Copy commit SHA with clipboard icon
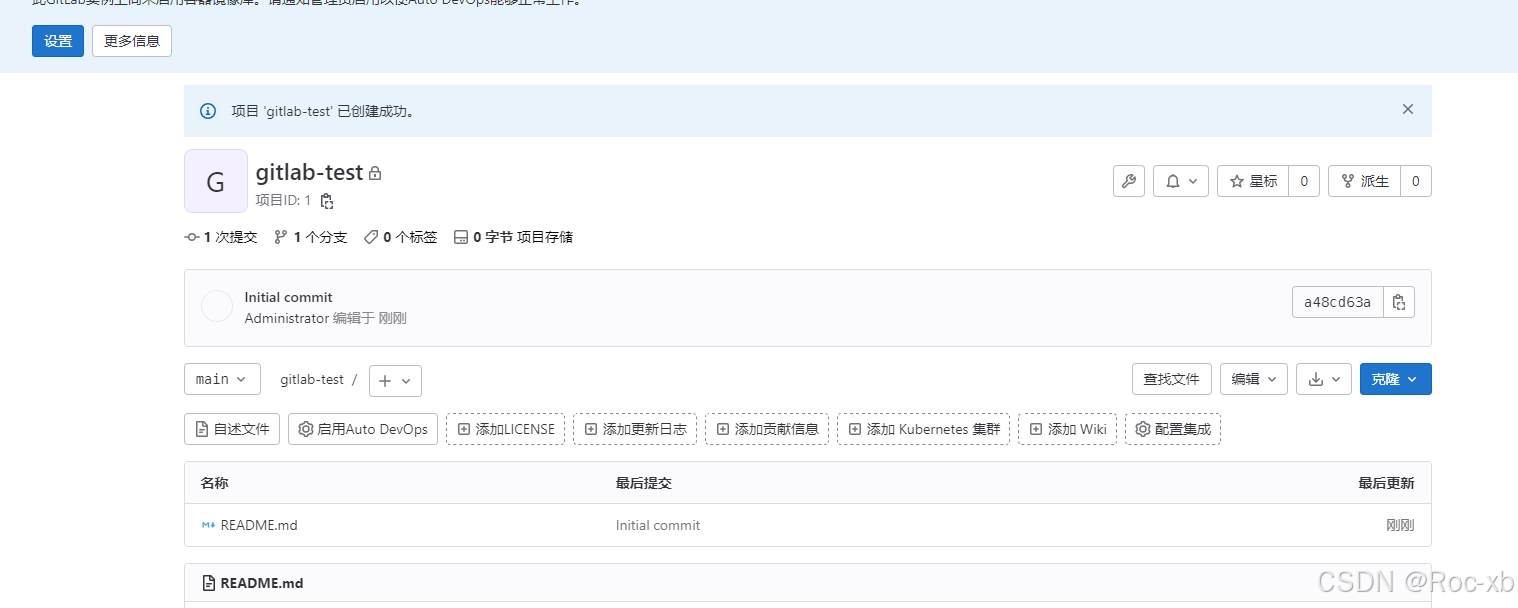The width and height of the screenshot is (1518, 608). 1399,302
